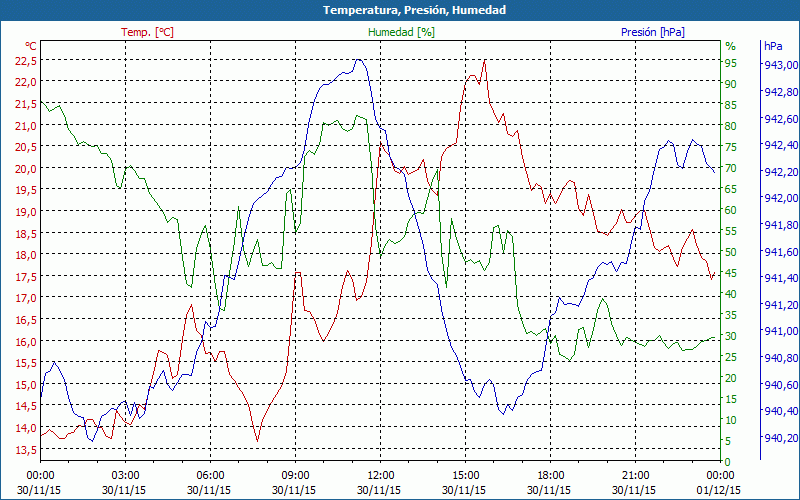Click the 75 humidity axis value
Screen dimensions: 800x500
[731, 147]
